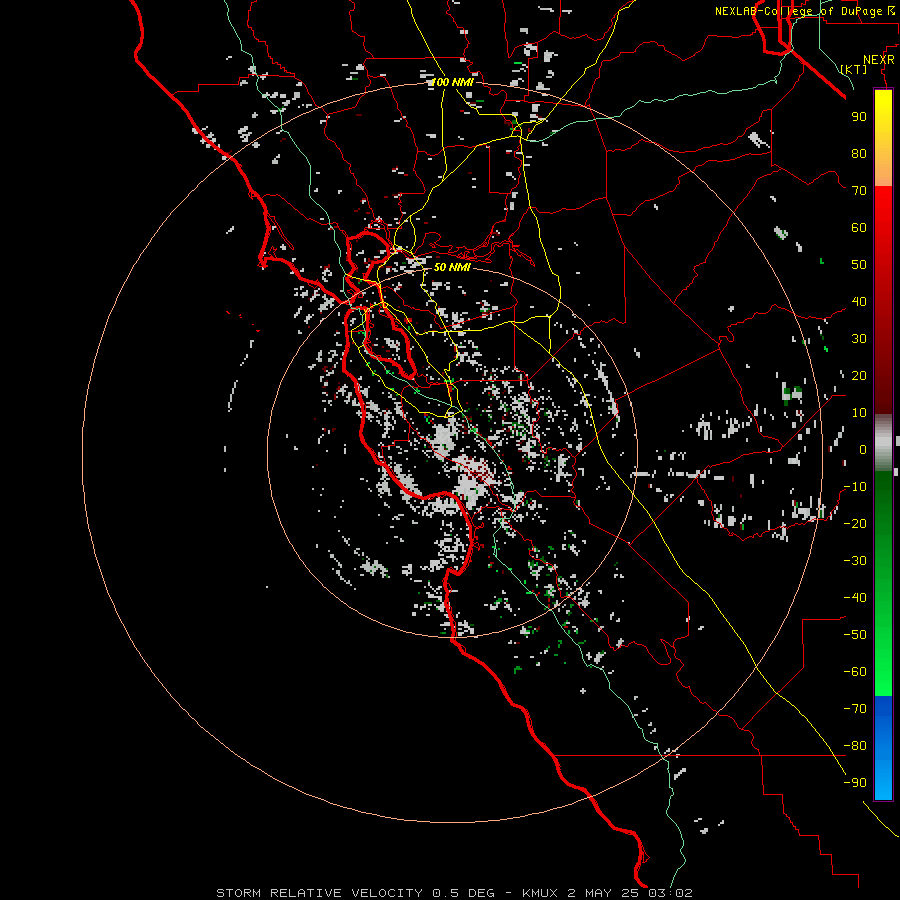Click the KT units label above the color scale
The height and width of the screenshot is (900, 900).
pyautogui.click(x=854, y=69)
